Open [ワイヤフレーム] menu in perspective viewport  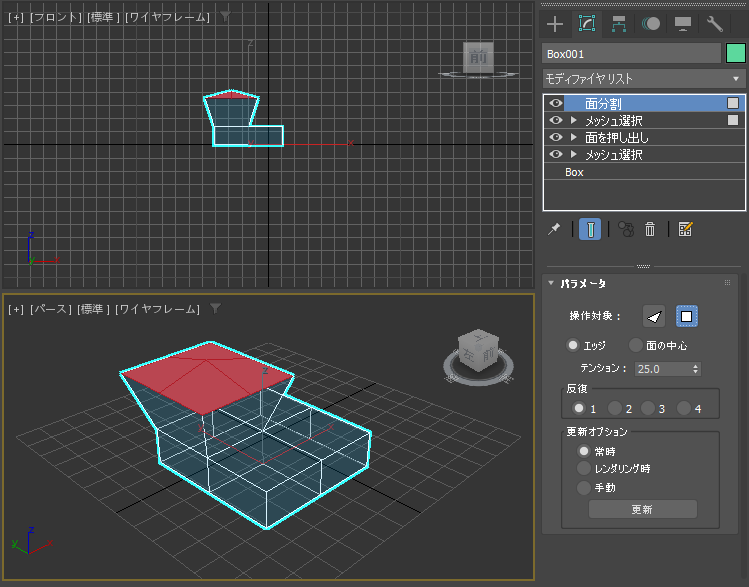(157, 309)
